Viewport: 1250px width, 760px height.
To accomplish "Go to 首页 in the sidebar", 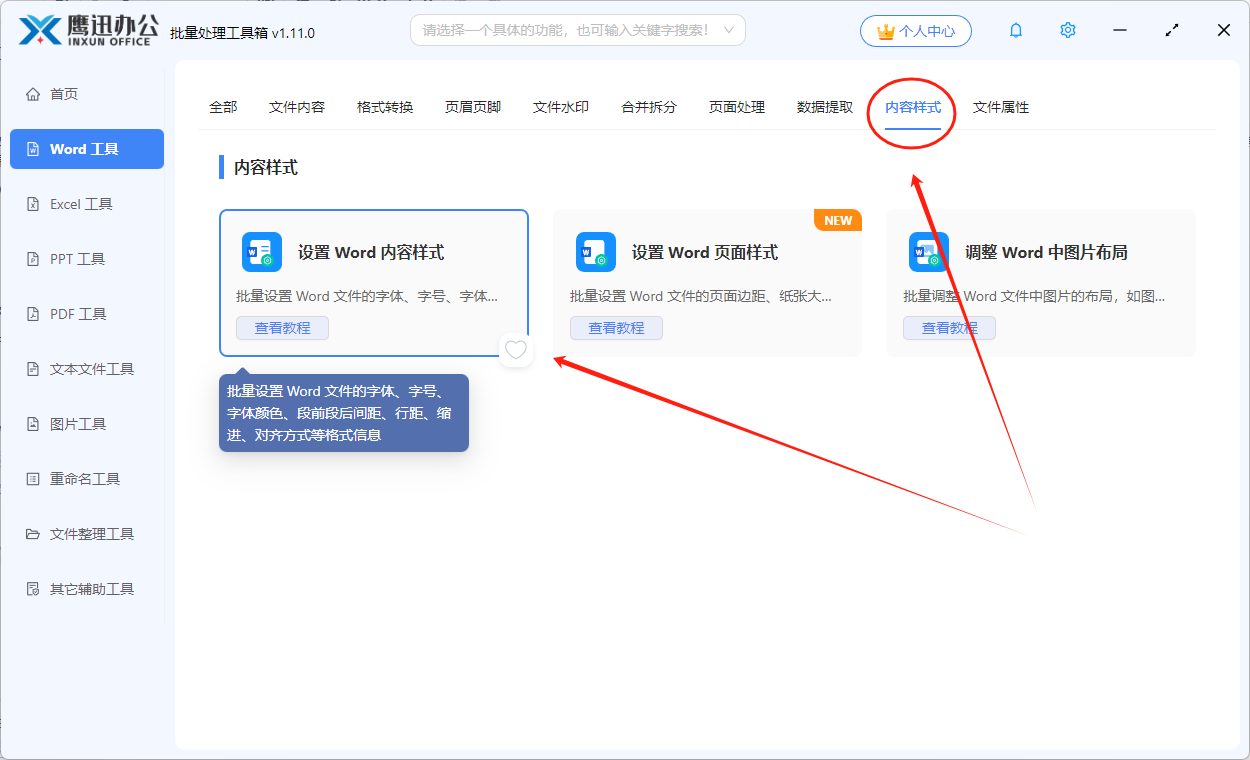I will [87, 94].
